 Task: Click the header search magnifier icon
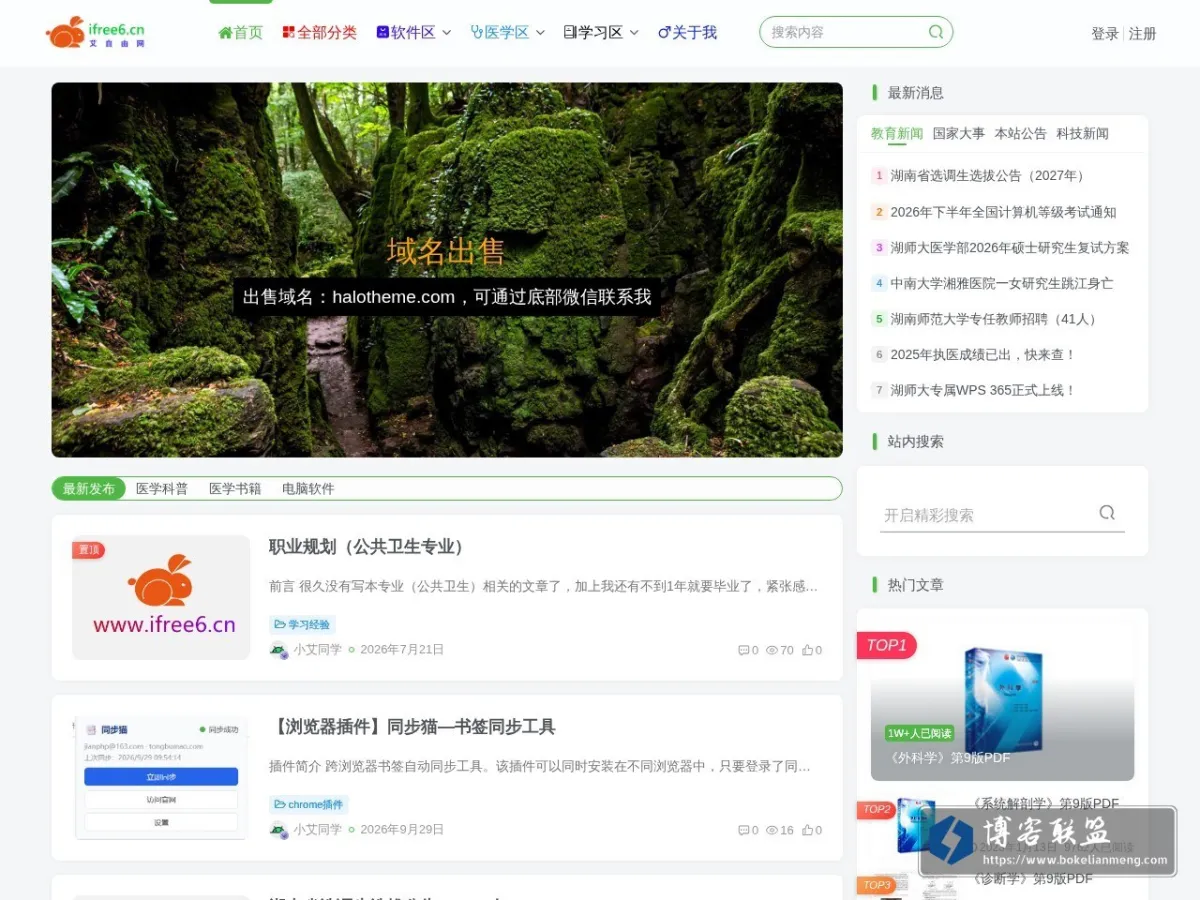(936, 32)
